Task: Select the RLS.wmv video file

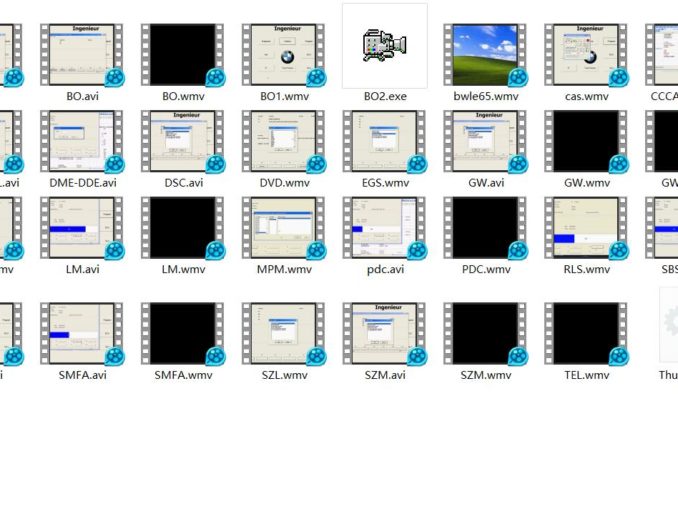Action: 587,227
